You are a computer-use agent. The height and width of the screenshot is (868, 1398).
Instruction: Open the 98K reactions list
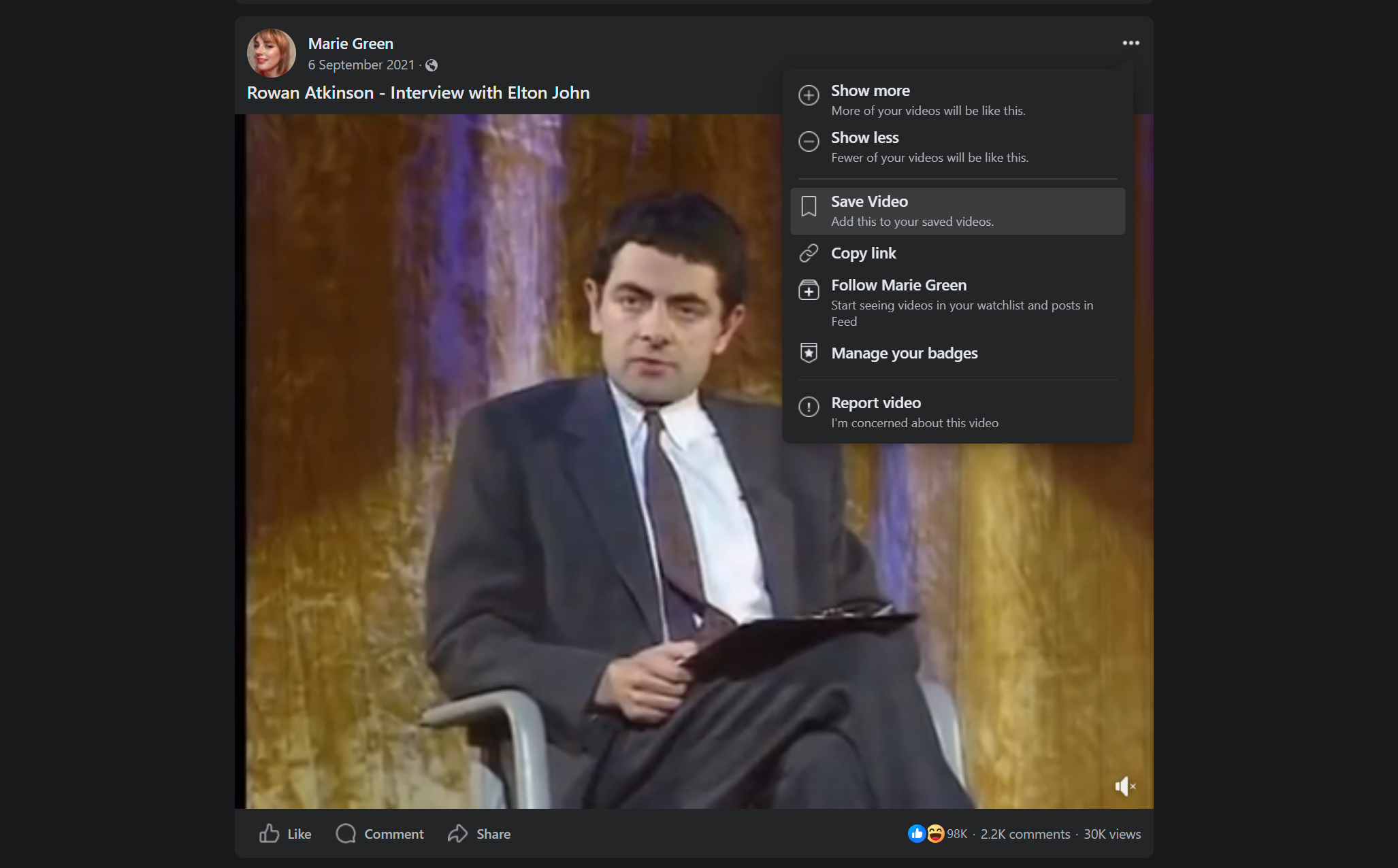(x=957, y=834)
